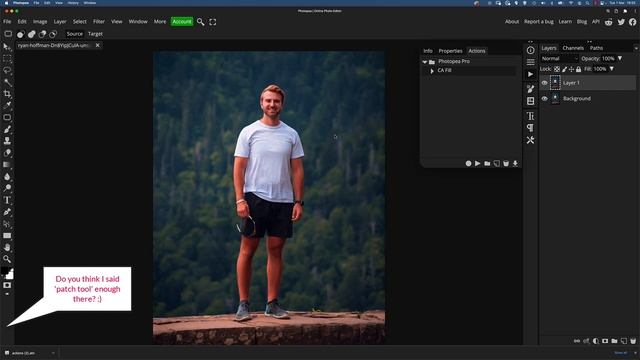Open the Character panel icon
Image resolution: width=640 pixels, height=360 pixels.
(530, 116)
